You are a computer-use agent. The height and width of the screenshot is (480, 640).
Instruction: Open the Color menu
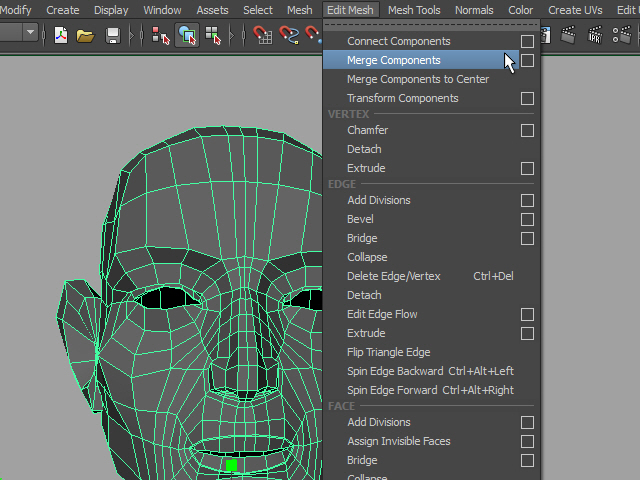coord(520,10)
